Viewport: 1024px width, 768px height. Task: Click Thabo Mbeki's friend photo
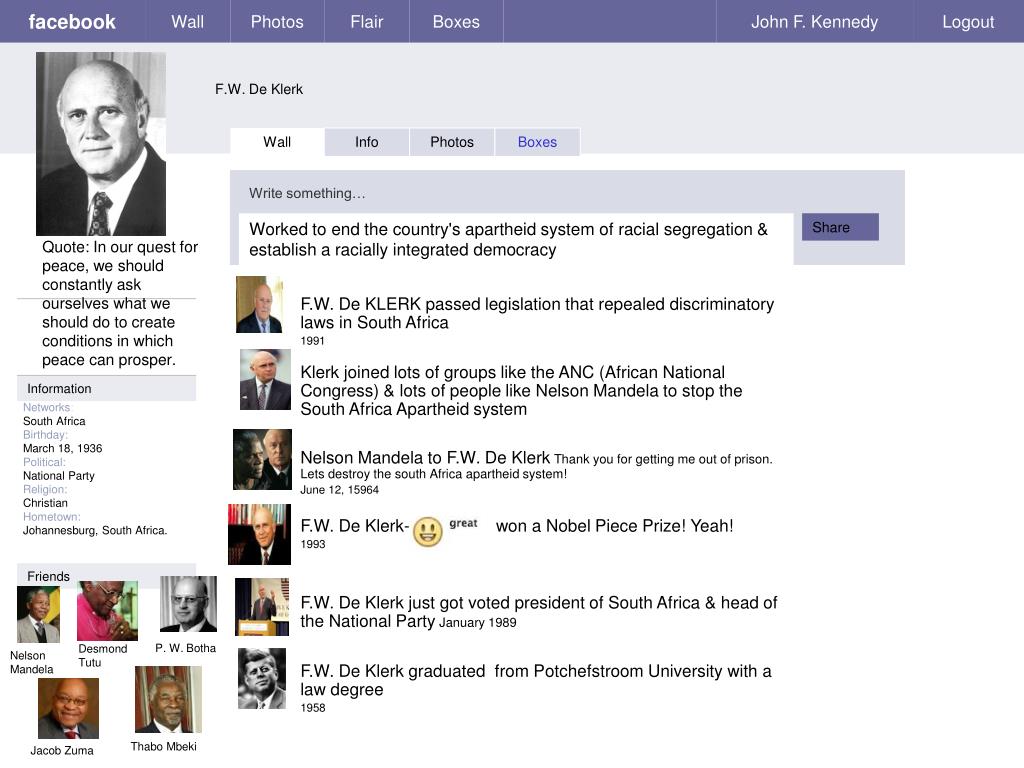click(168, 699)
